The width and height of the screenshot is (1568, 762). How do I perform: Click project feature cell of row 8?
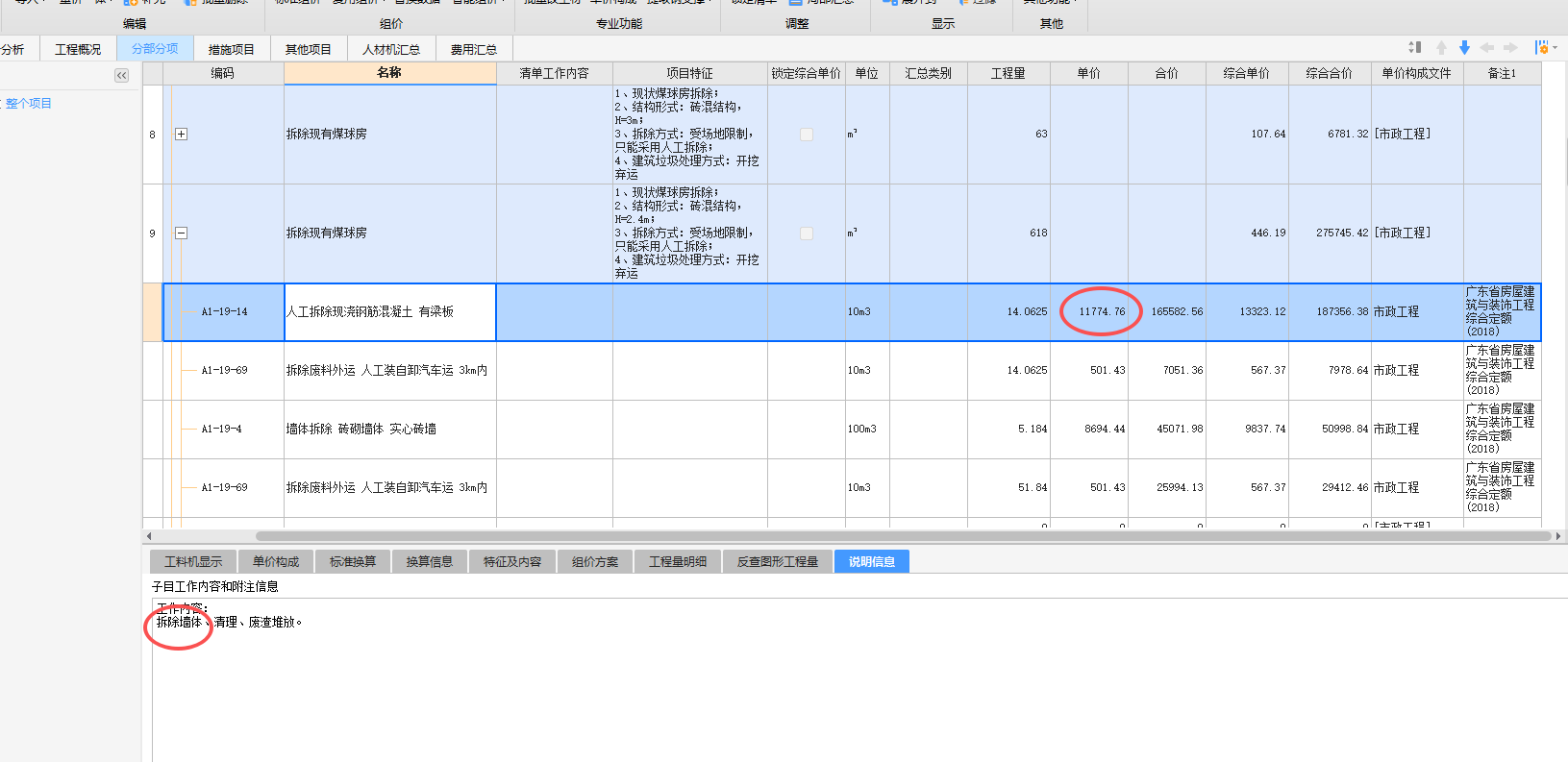coord(690,135)
